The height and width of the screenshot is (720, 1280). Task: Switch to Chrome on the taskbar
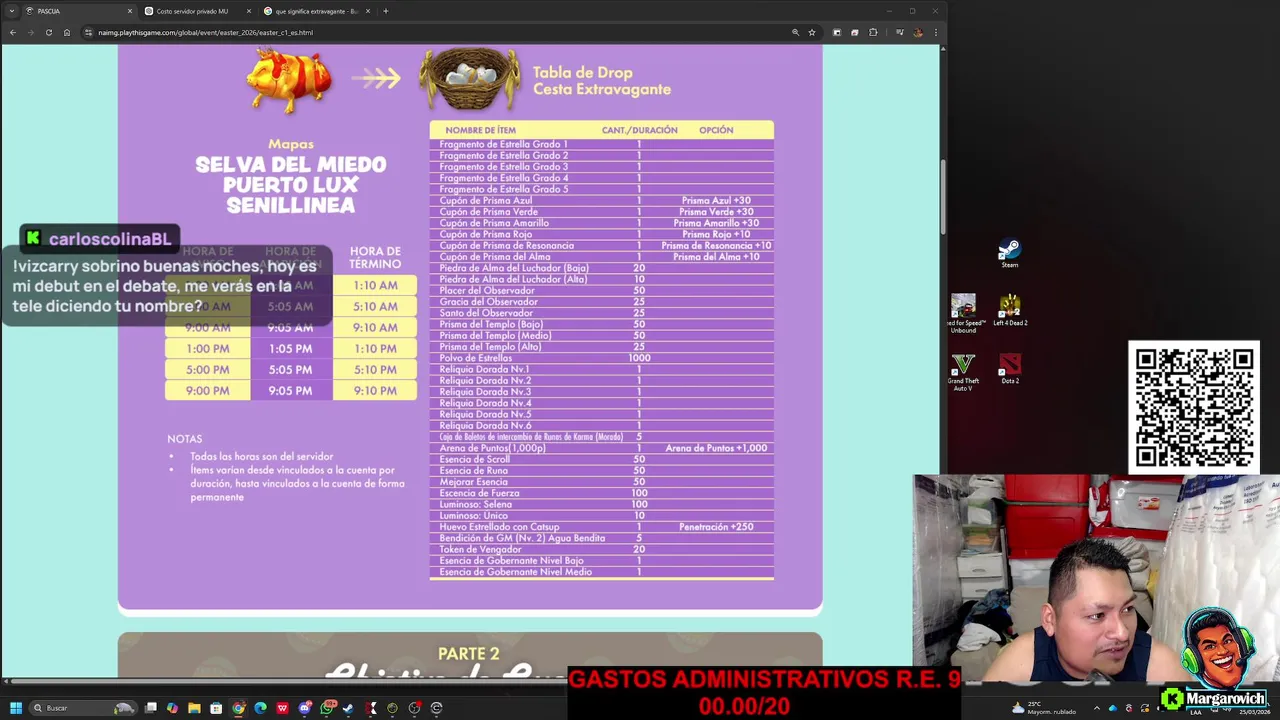click(x=238, y=708)
